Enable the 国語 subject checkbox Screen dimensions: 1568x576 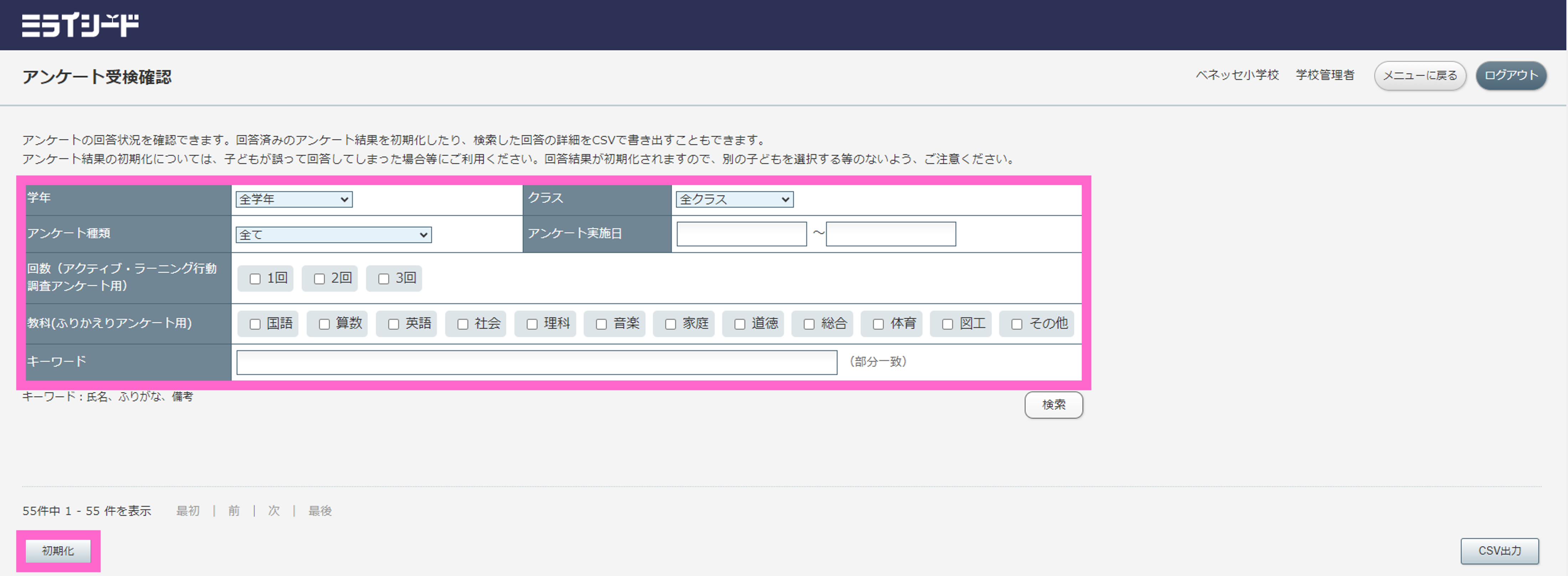click(255, 324)
